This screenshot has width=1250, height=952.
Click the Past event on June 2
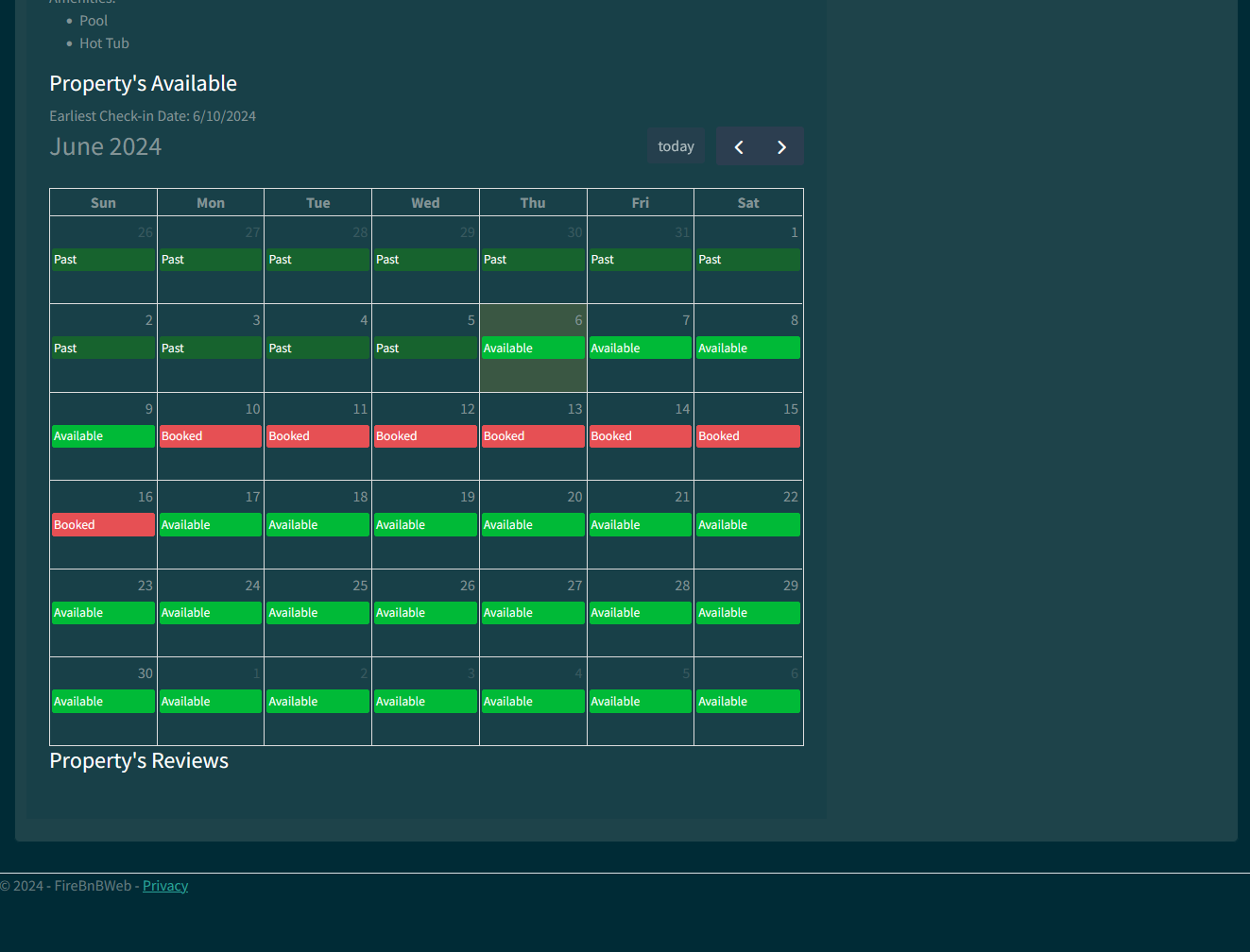103,348
